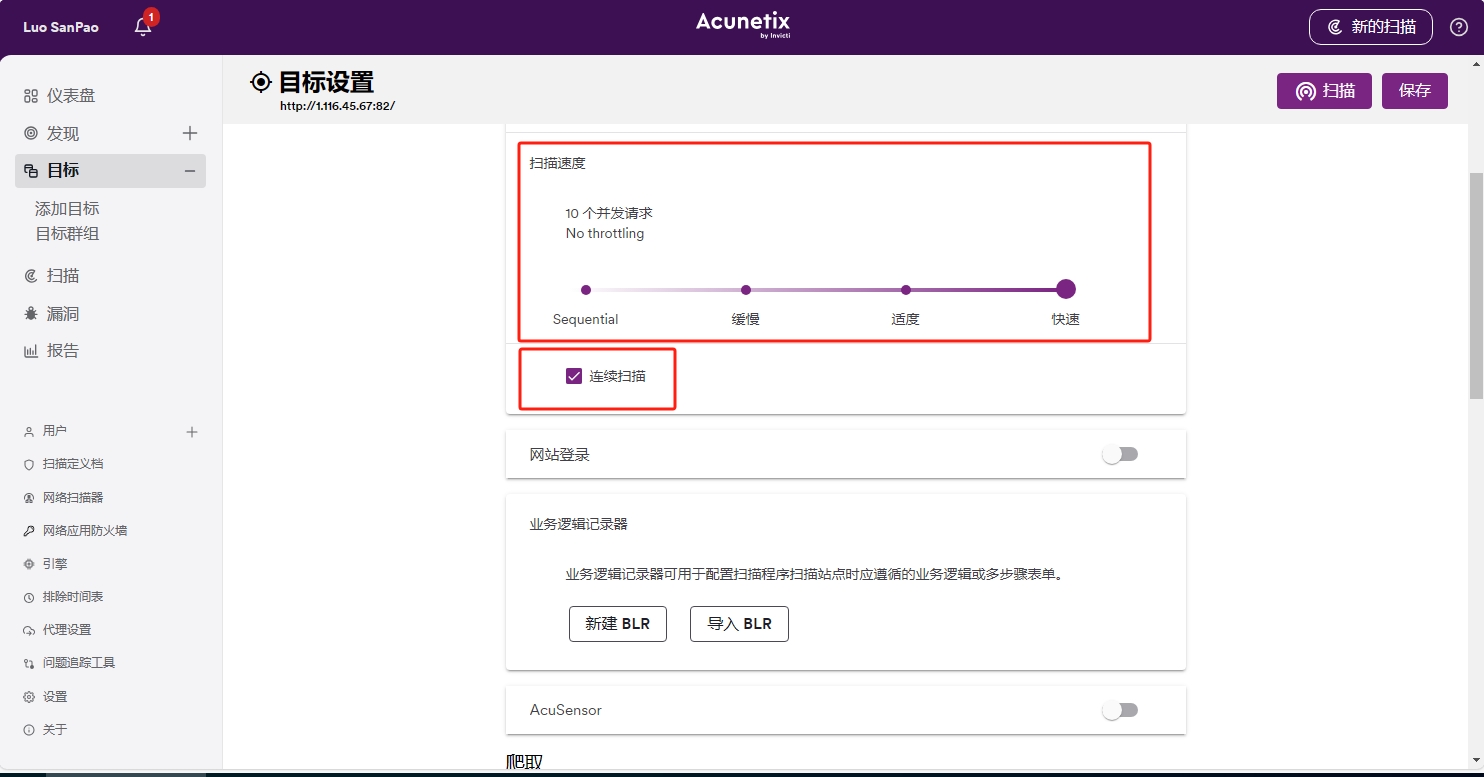Set scan speed slider to Sequential

click(586, 290)
